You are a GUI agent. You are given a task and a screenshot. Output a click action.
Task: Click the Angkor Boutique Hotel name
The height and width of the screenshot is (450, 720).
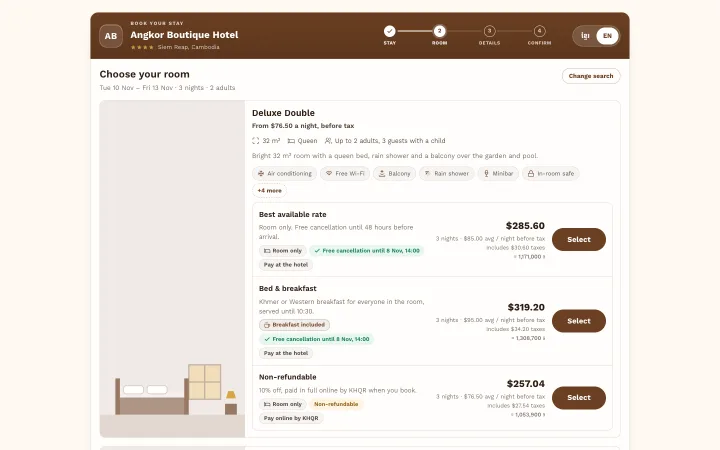184,35
